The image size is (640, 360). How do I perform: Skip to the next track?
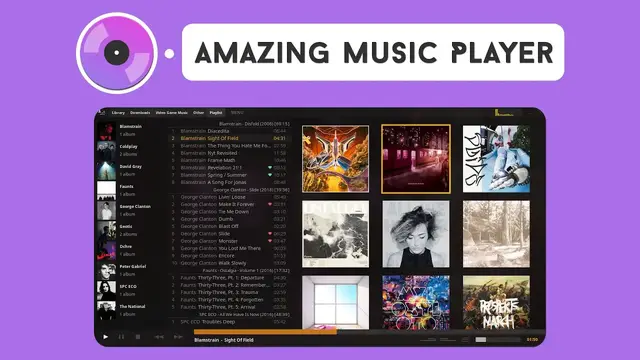pos(178,337)
